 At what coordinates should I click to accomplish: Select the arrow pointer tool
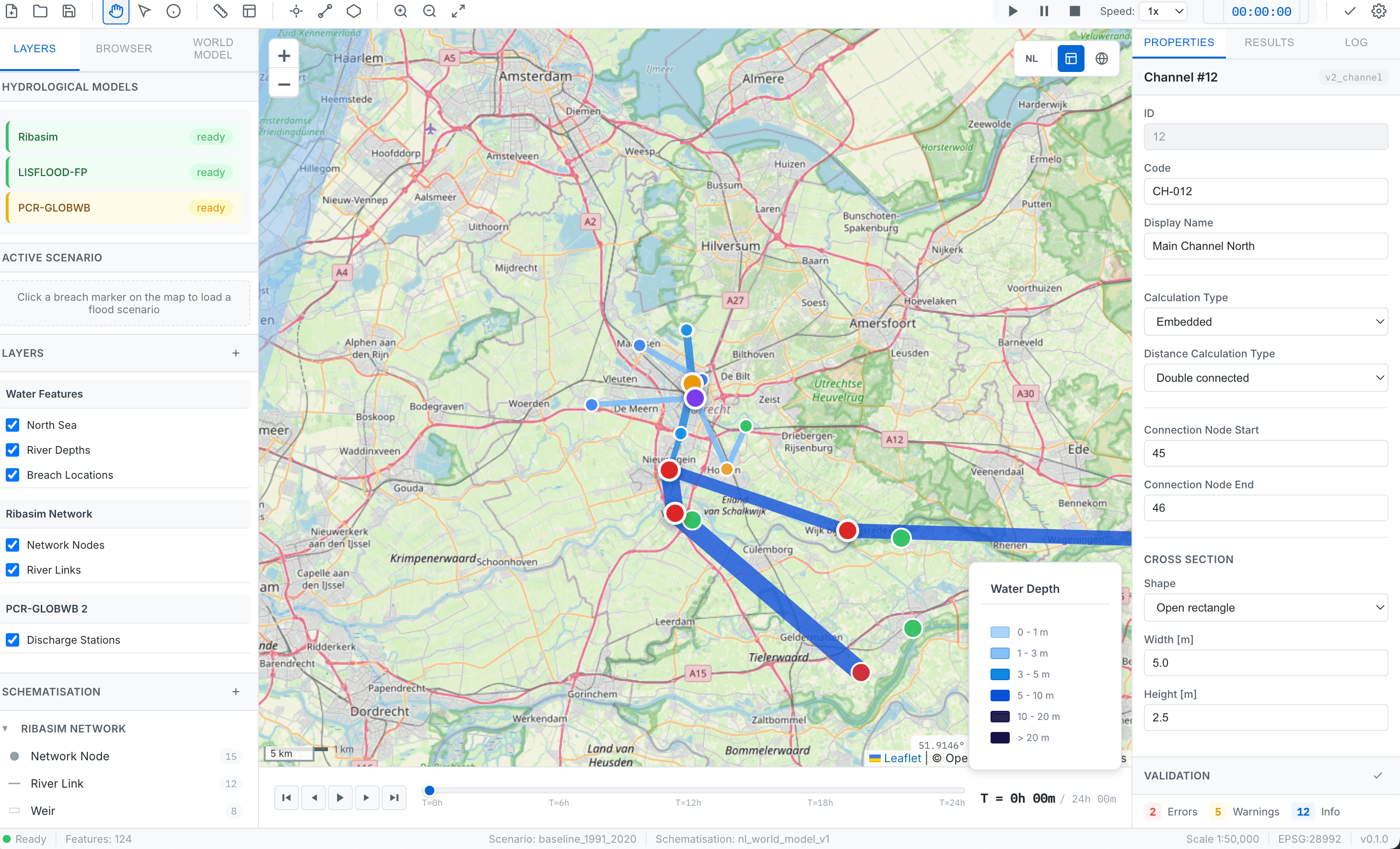pyautogui.click(x=145, y=11)
